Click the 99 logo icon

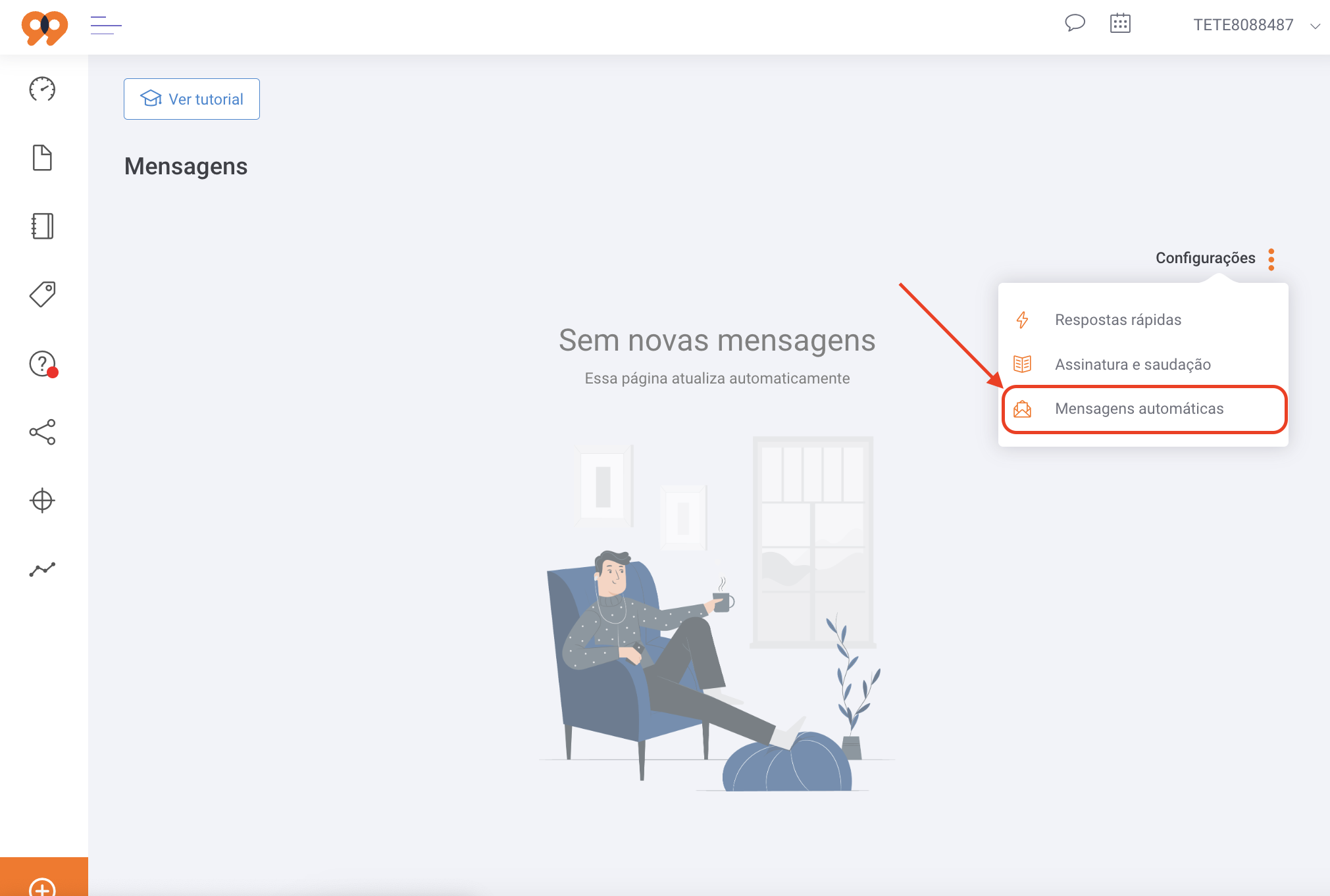pyautogui.click(x=44, y=27)
